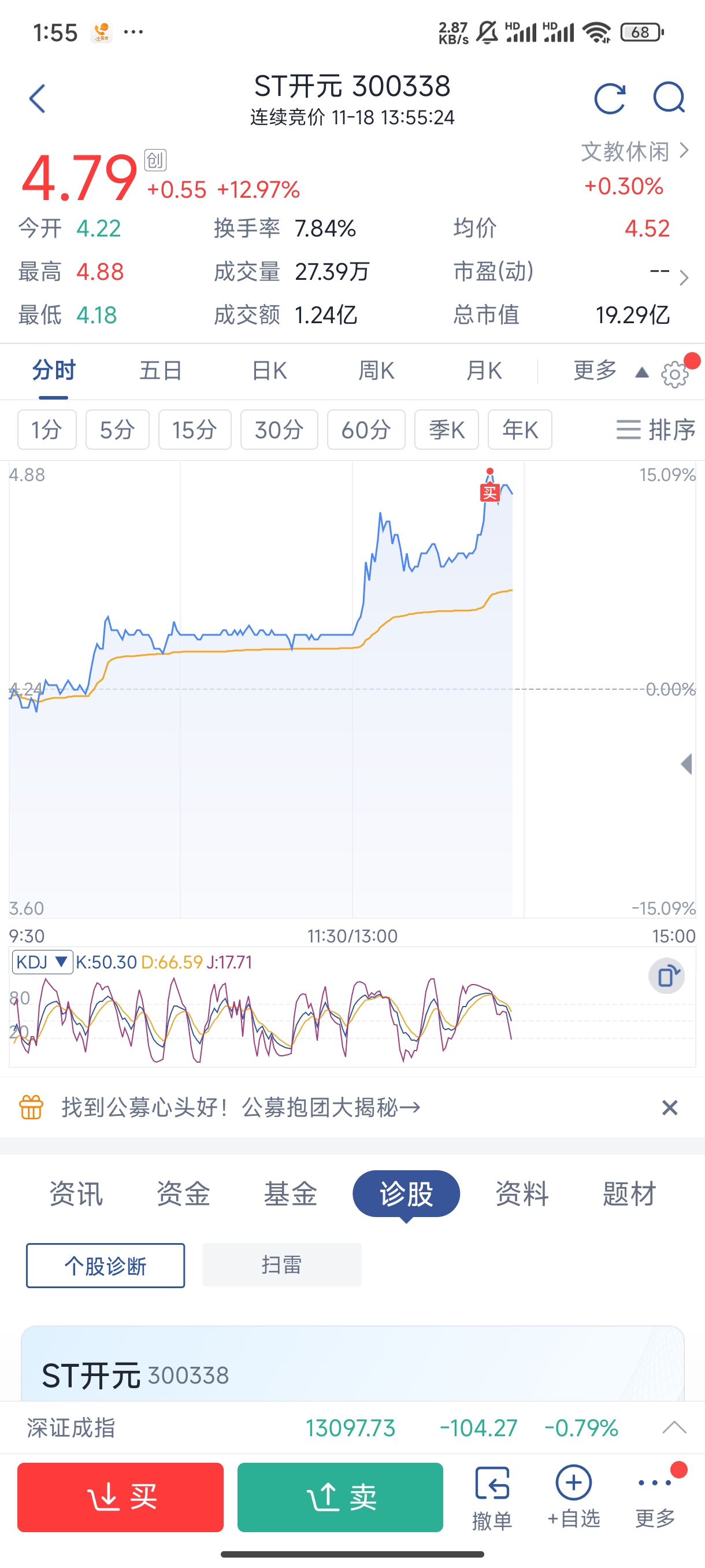Refresh the stock quote data
This screenshot has height=1568, width=705.
click(x=610, y=99)
